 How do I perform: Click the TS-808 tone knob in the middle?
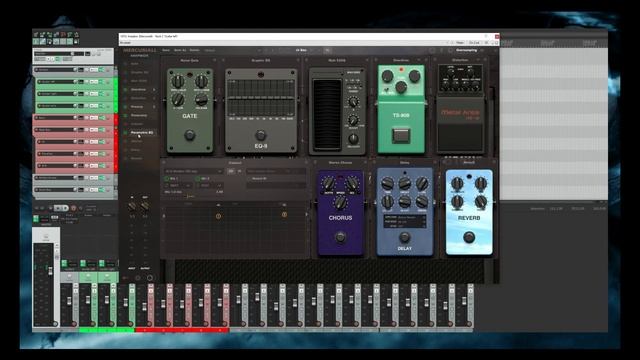[401, 87]
